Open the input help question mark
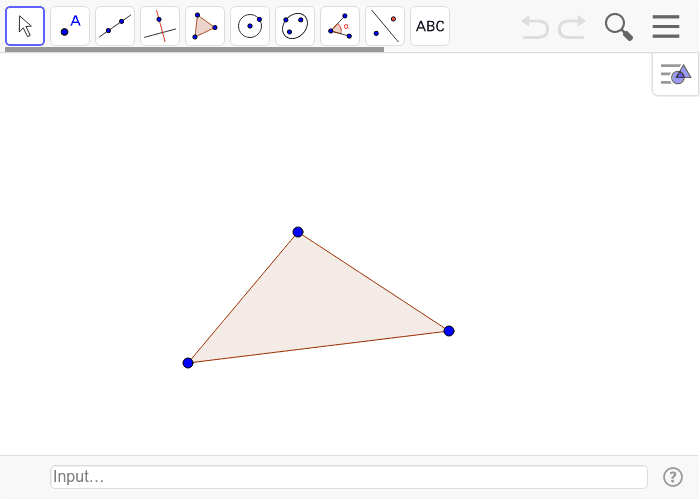 tap(672, 477)
